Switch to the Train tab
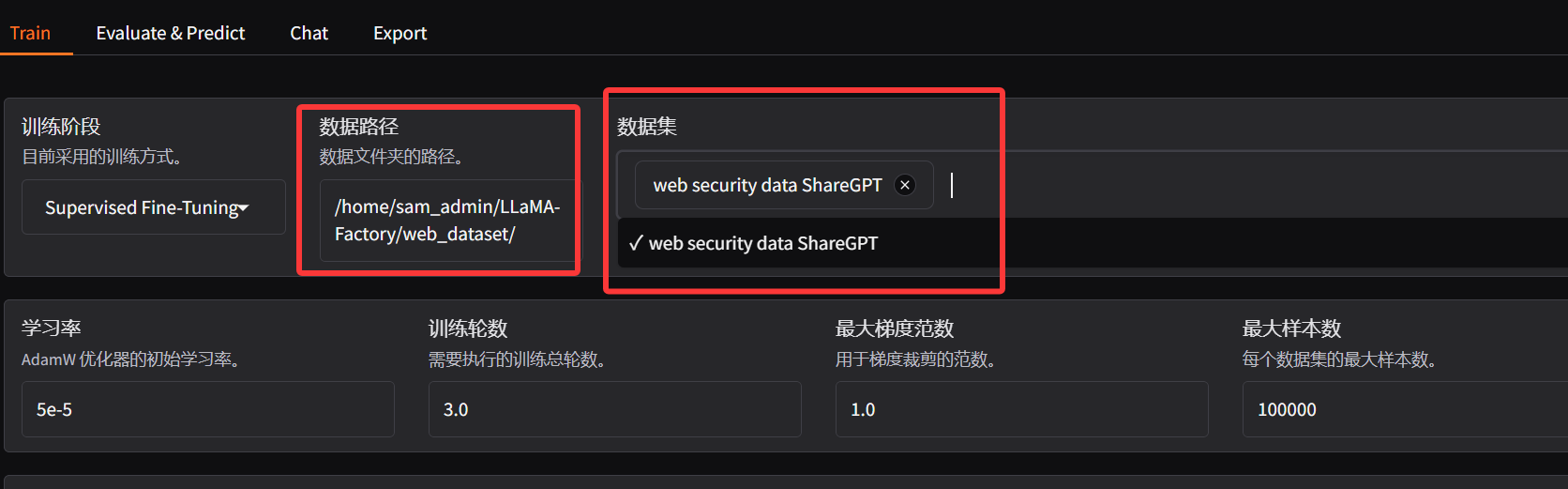Screen dimensions: 1568x489 pyautogui.click(x=30, y=33)
